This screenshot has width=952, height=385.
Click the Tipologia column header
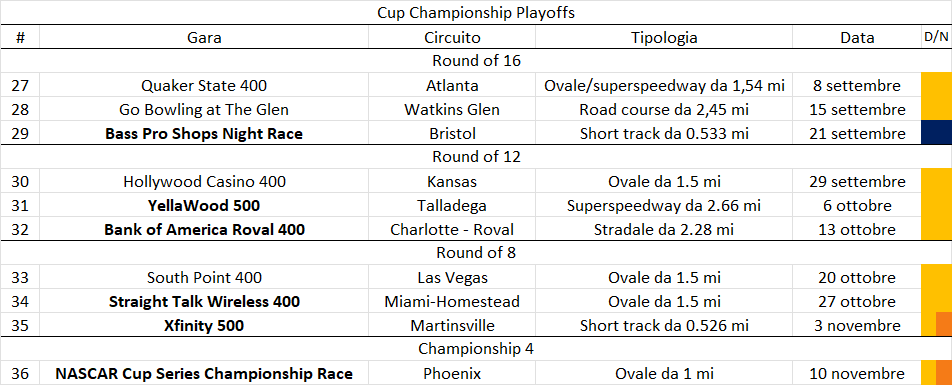(x=664, y=37)
